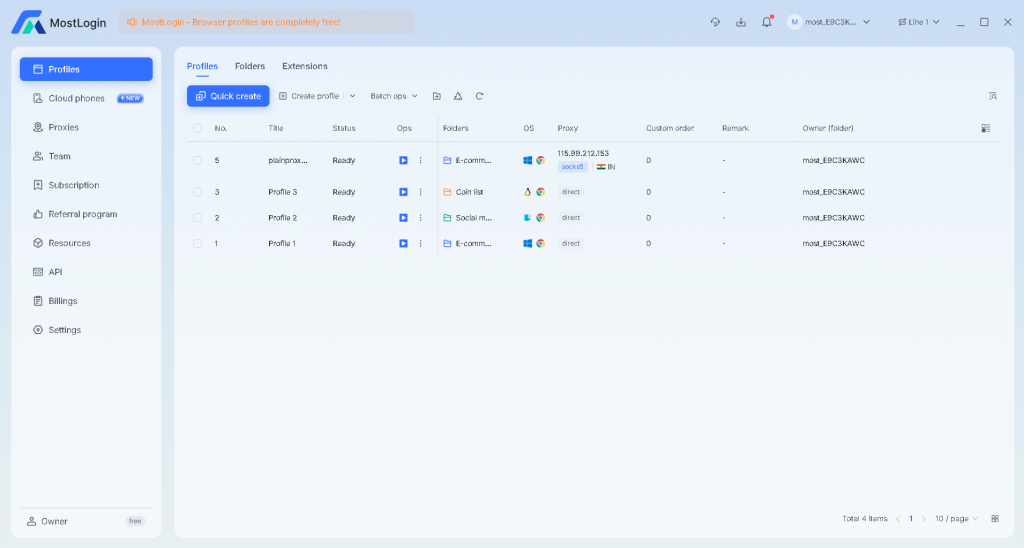Click the Quick create button

click(x=228, y=96)
